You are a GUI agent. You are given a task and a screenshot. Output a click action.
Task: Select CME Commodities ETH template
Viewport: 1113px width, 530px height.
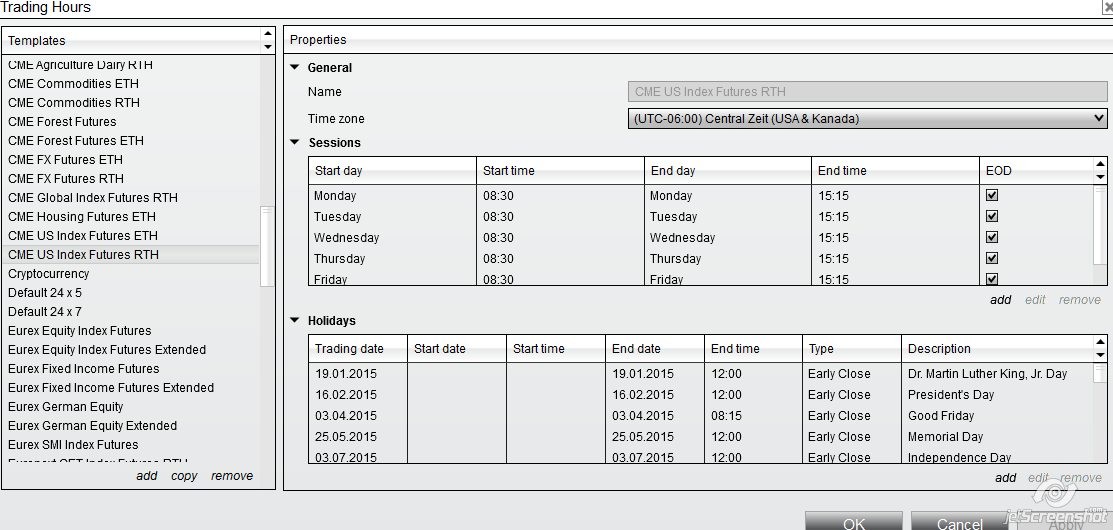pyautogui.click(x=74, y=84)
